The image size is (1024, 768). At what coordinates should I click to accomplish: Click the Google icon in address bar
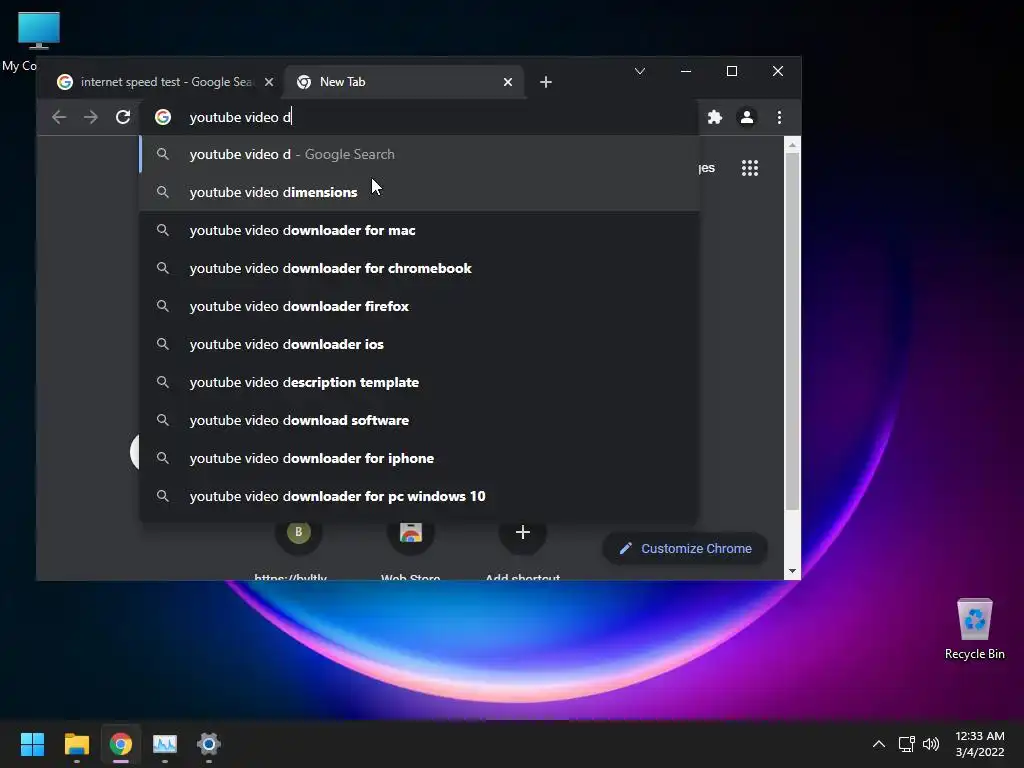163,117
